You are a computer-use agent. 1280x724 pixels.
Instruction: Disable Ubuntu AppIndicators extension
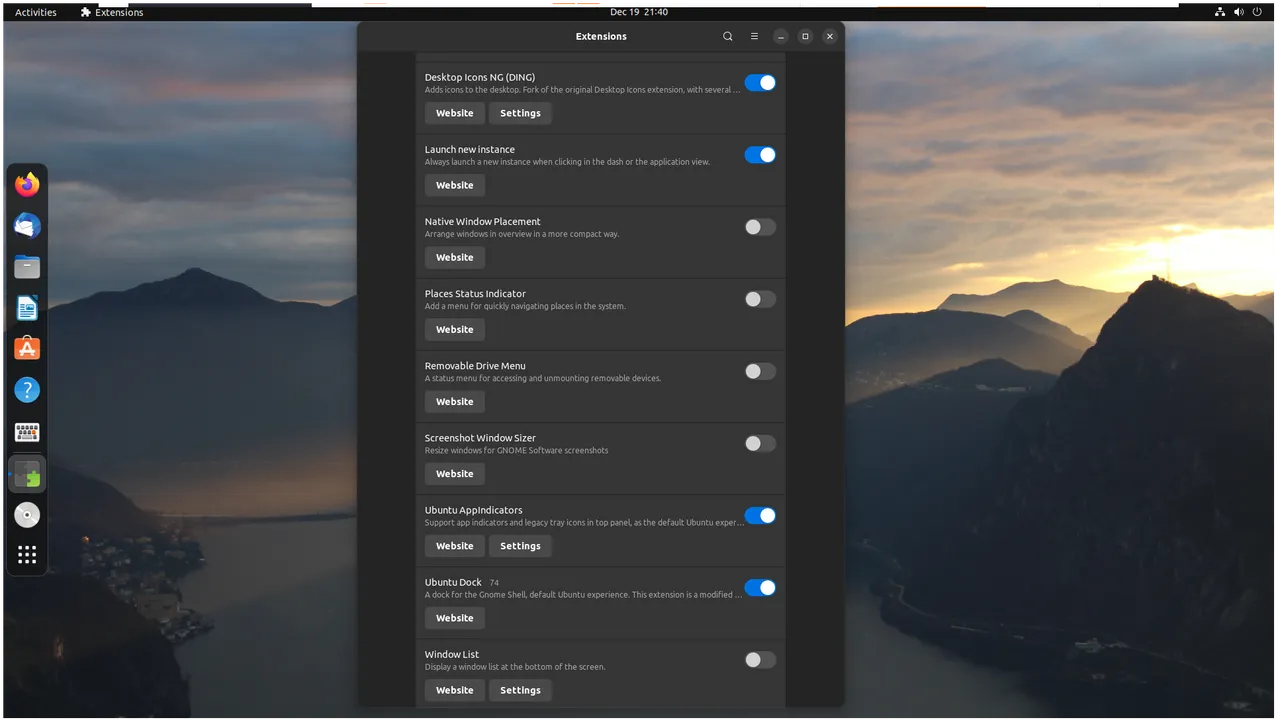pyautogui.click(x=760, y=516)
